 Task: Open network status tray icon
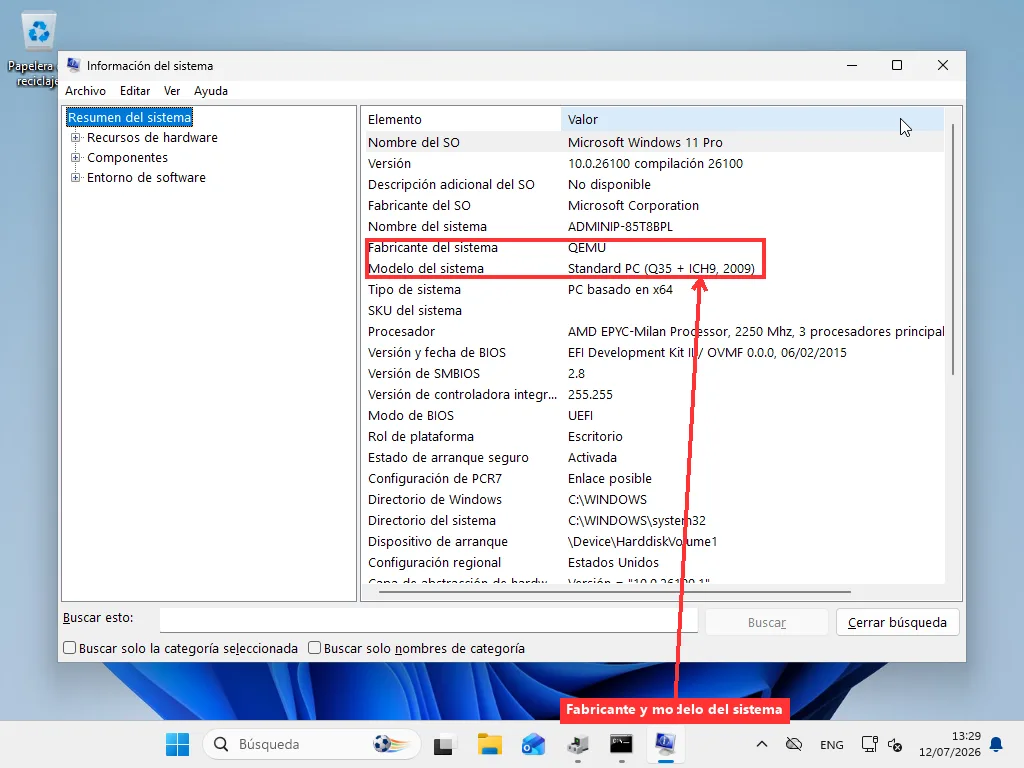pyautogui.click(x=869, y=744)
